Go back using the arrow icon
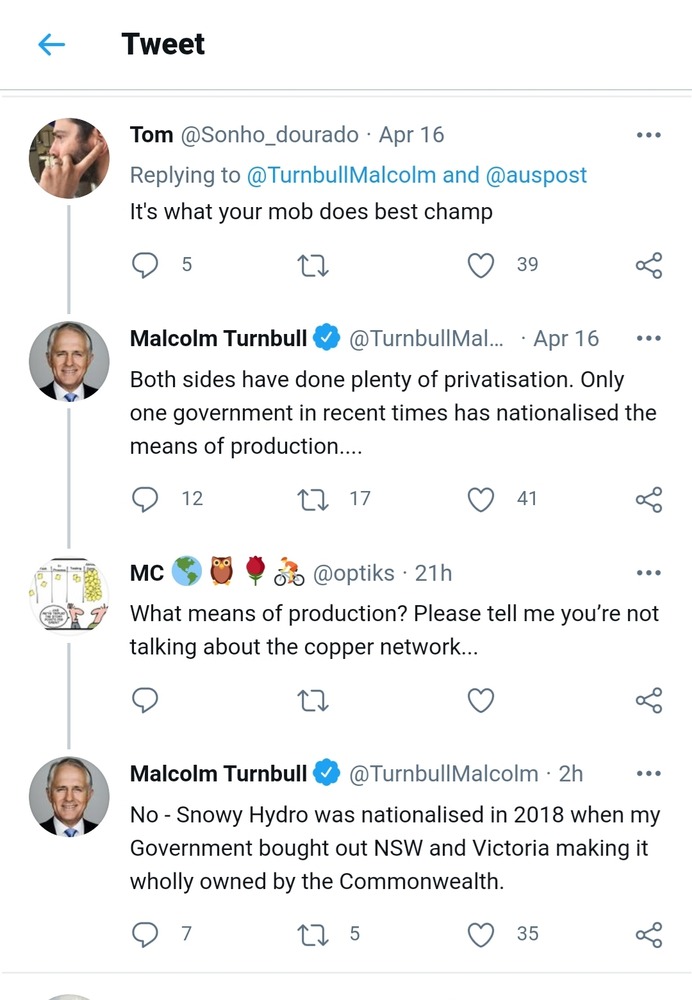This screenshot has width=692, height=1000. (51, 44)
